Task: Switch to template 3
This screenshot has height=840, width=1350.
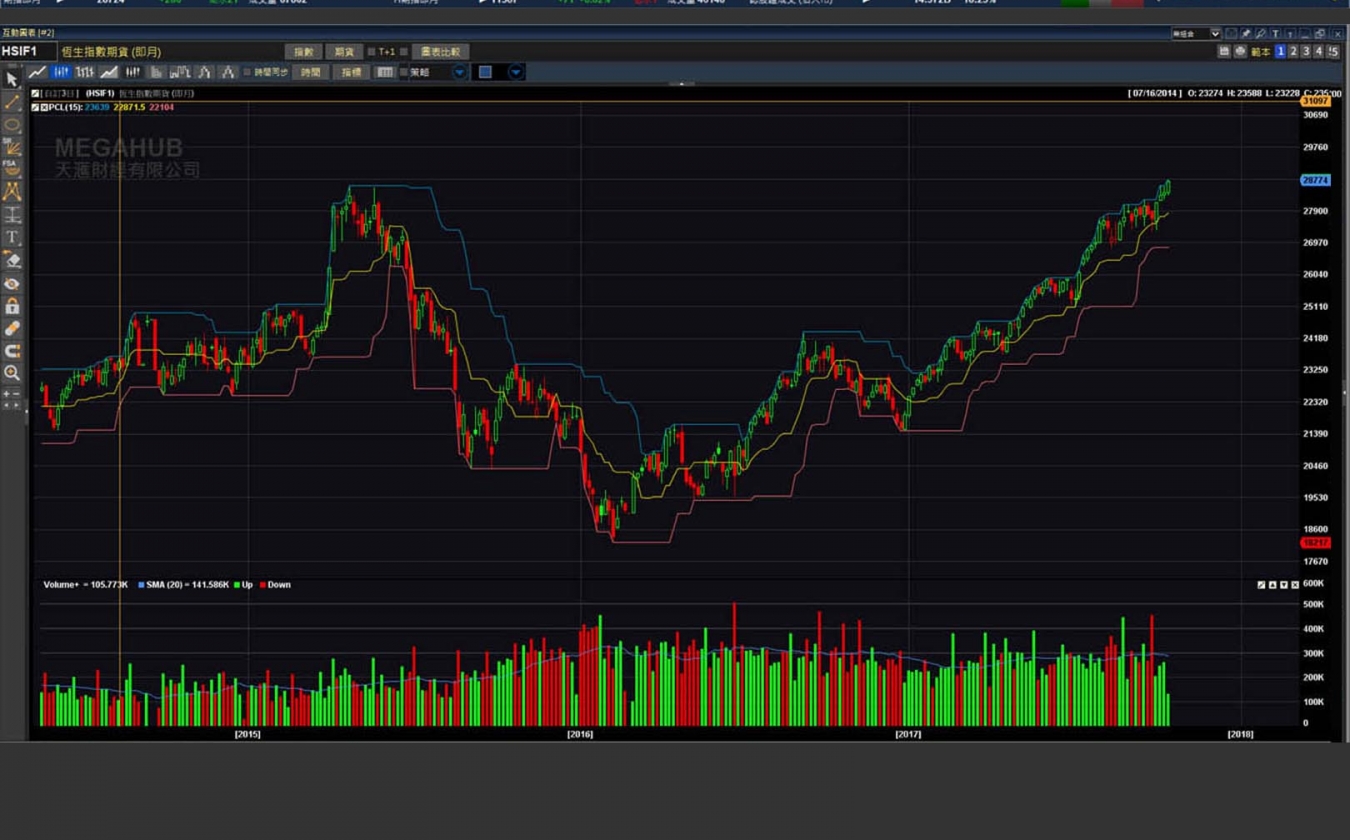Action: point(1306,51)
